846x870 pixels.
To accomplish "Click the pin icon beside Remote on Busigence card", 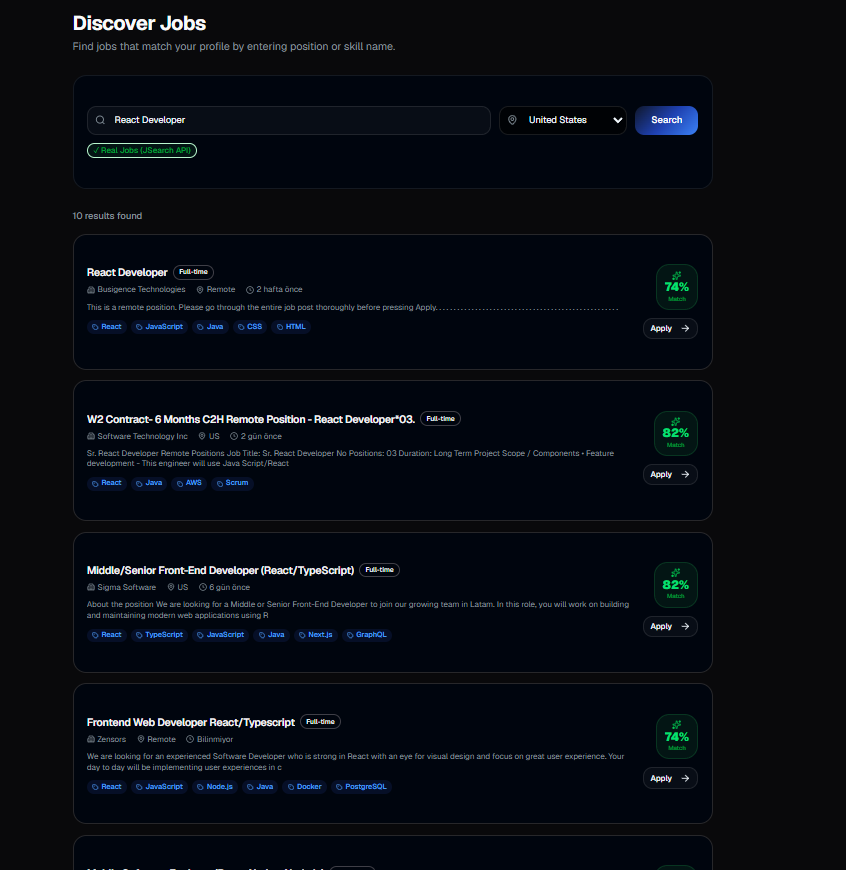I will coord(200,290).
